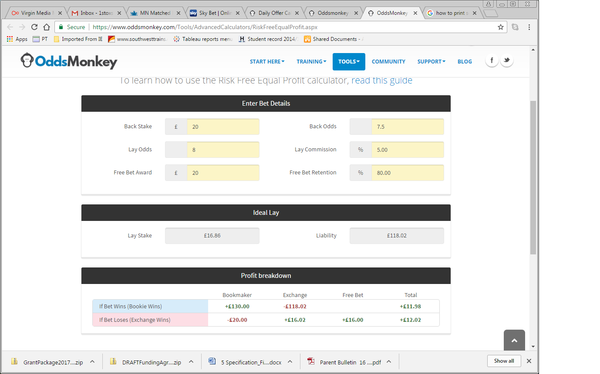This screenshot has width=600, height=374.
Task: Click the green Secure padlock indicator
Action: pos(72,27)
